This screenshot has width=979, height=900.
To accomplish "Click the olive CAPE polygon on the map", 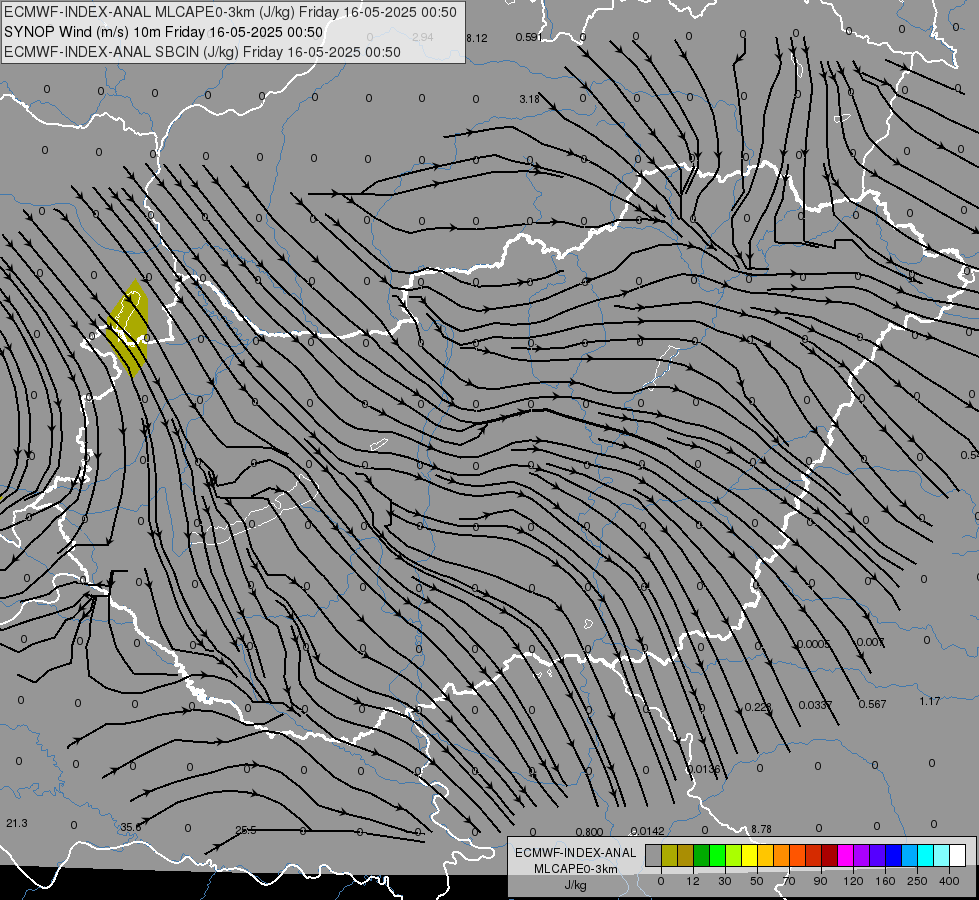I will click(128, 328).
